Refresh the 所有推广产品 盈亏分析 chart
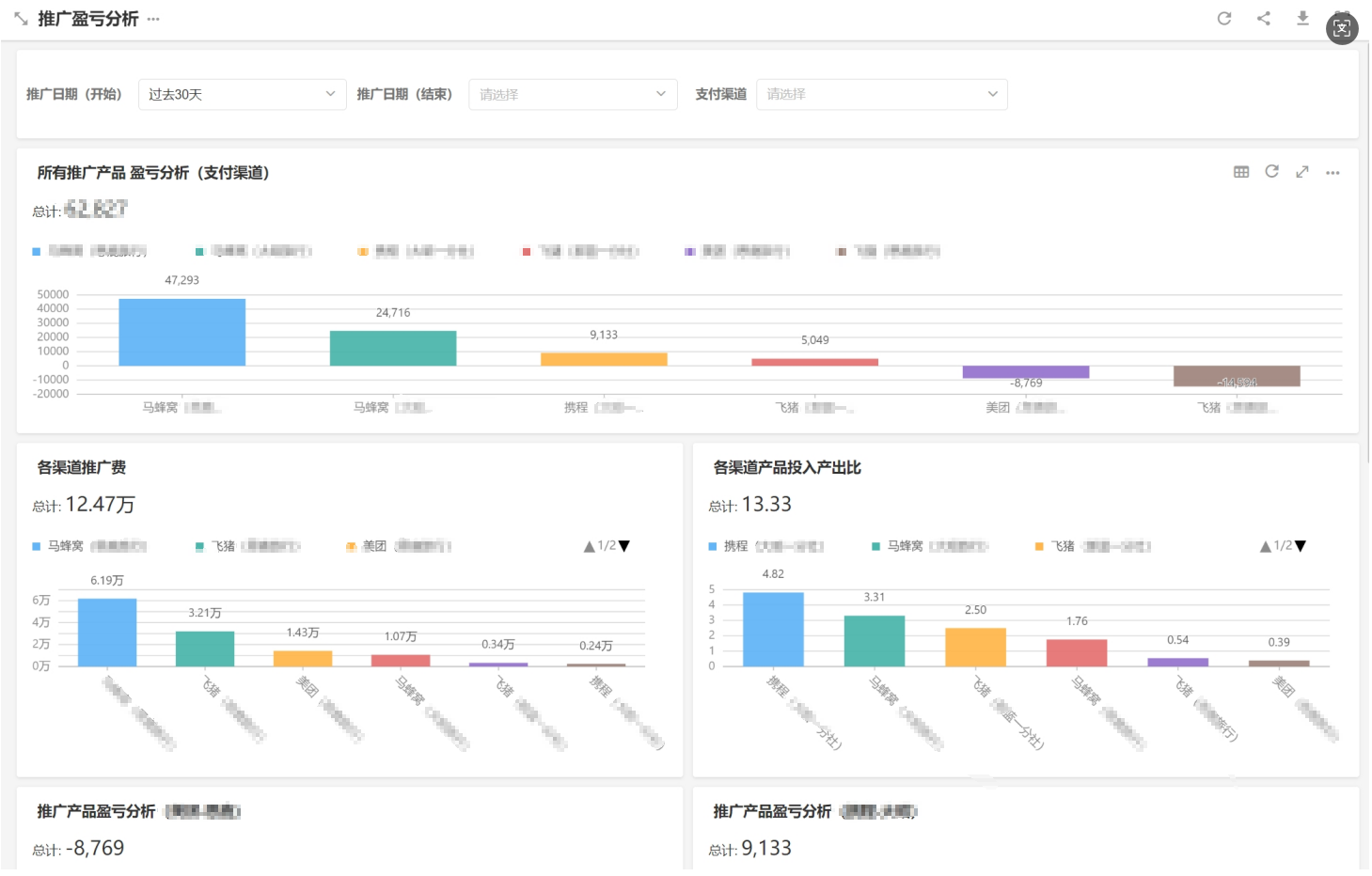 point(1271,172)
